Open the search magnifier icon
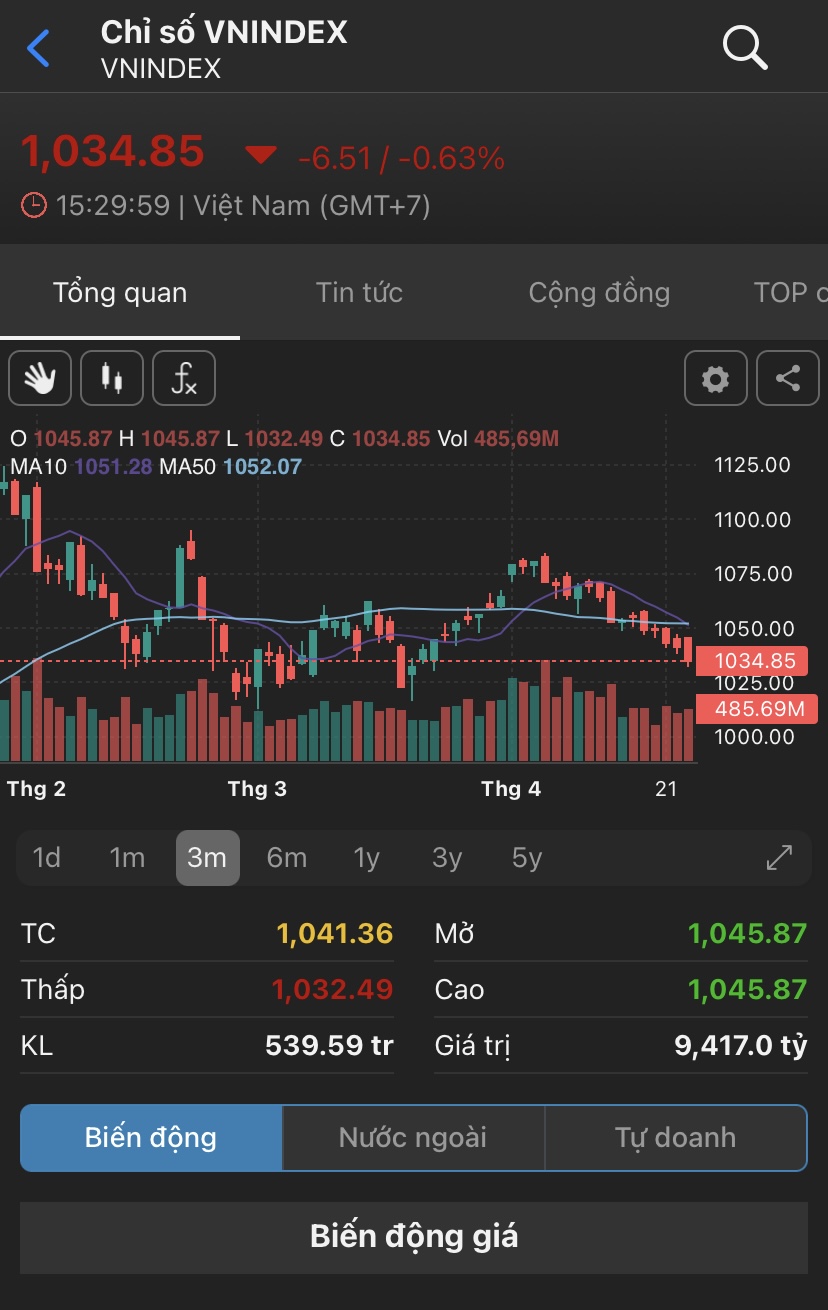828x1310 pixels. coord(745,47)
